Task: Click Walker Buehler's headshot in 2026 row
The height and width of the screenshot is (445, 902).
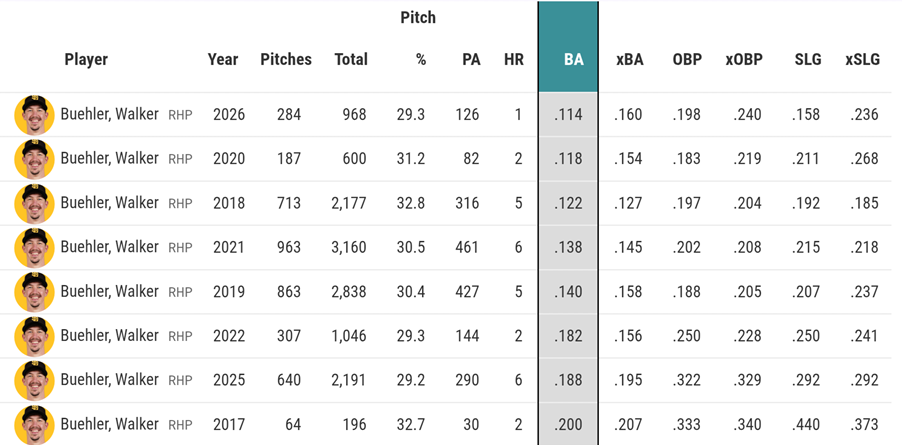Action: (x=35, y=115)
